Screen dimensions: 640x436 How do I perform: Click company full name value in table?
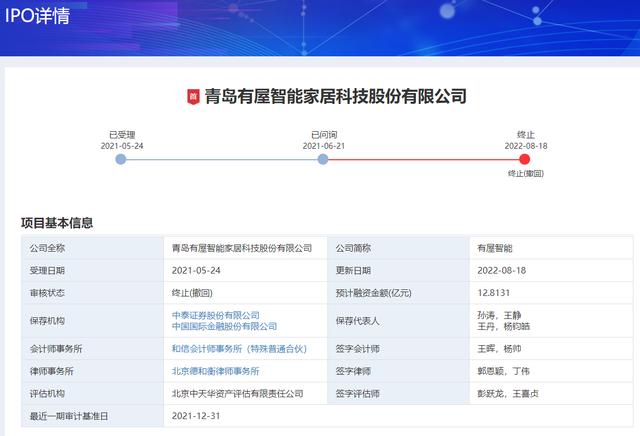(242, 248)
